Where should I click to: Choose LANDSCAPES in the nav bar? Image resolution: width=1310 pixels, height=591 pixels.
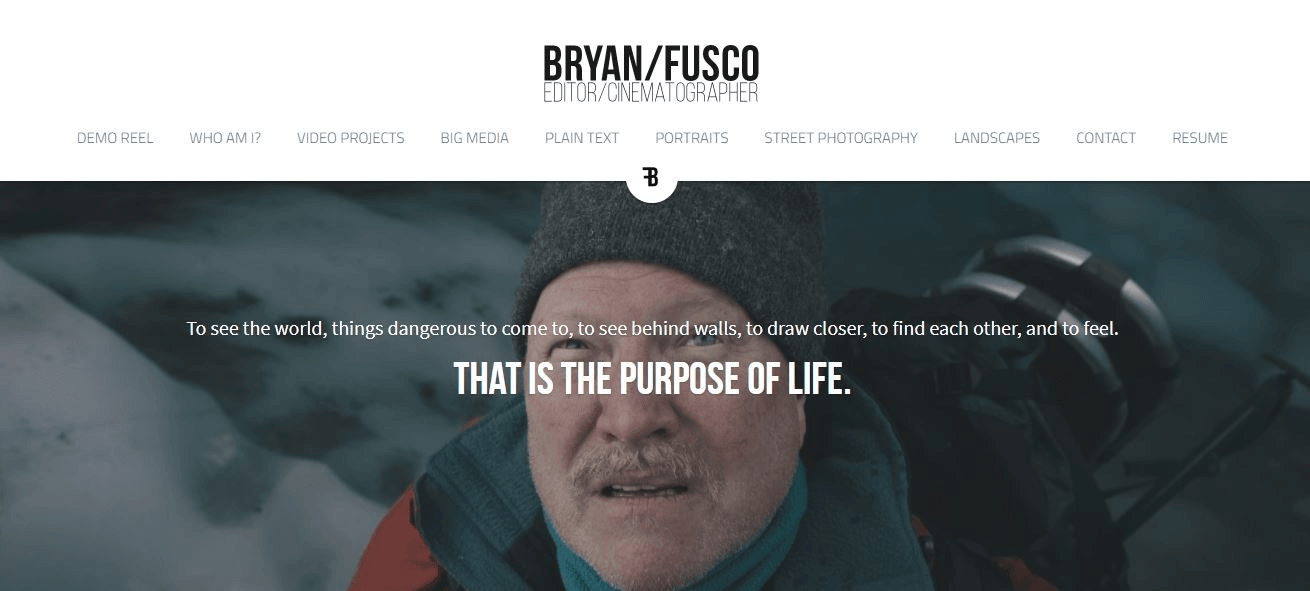point(997,138)
